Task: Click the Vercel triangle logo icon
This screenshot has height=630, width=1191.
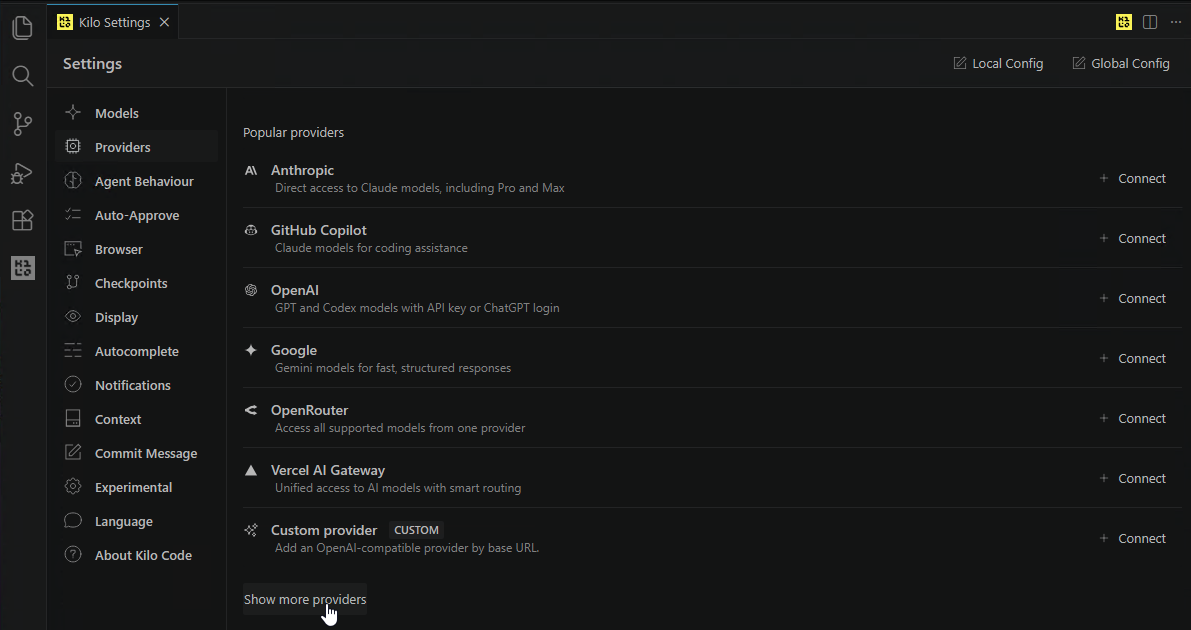Action: pos(251,470)
